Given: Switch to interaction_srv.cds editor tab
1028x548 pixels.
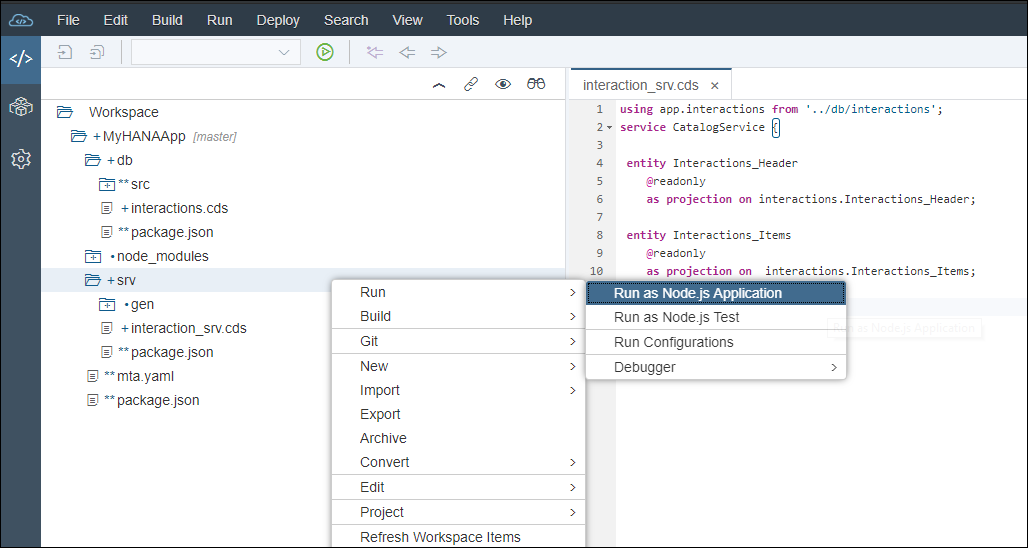Looking at the screenshot, I should point(641,85).
